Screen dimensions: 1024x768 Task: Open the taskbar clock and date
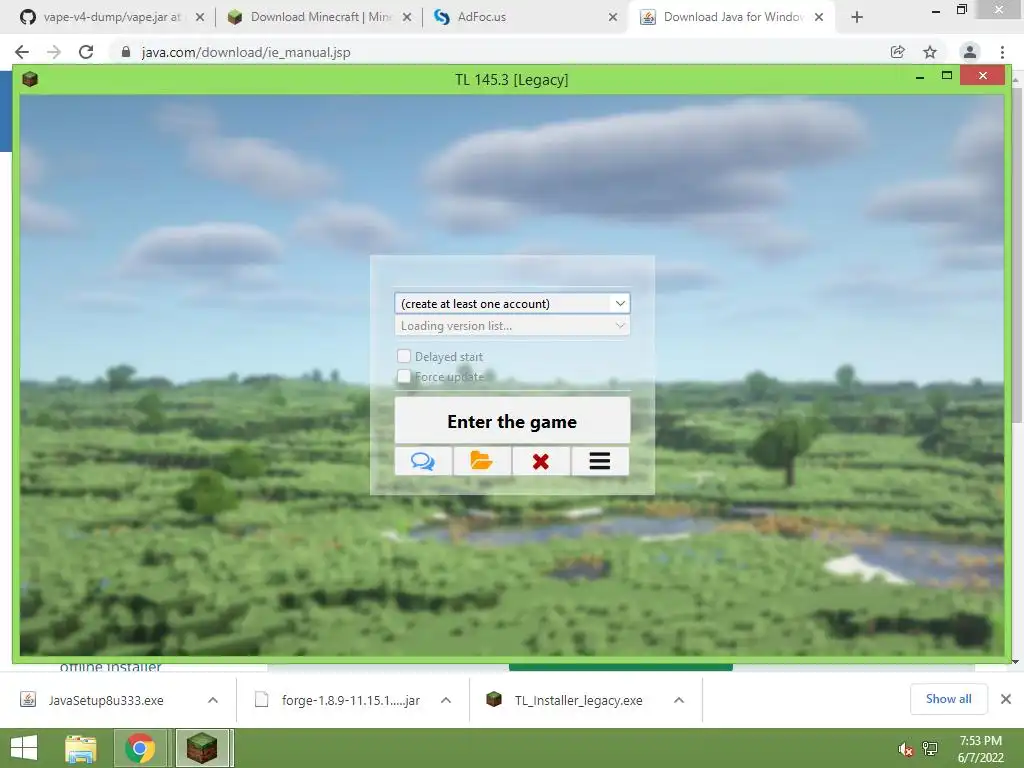pyautogui.click(x=980, y=749)
